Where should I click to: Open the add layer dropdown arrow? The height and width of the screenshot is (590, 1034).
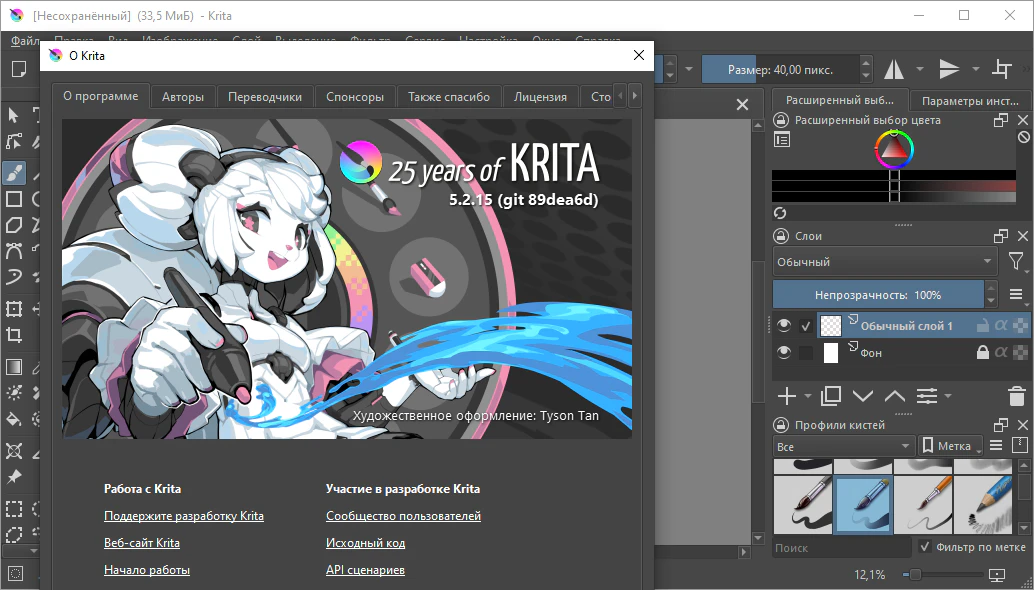point(806,397)
